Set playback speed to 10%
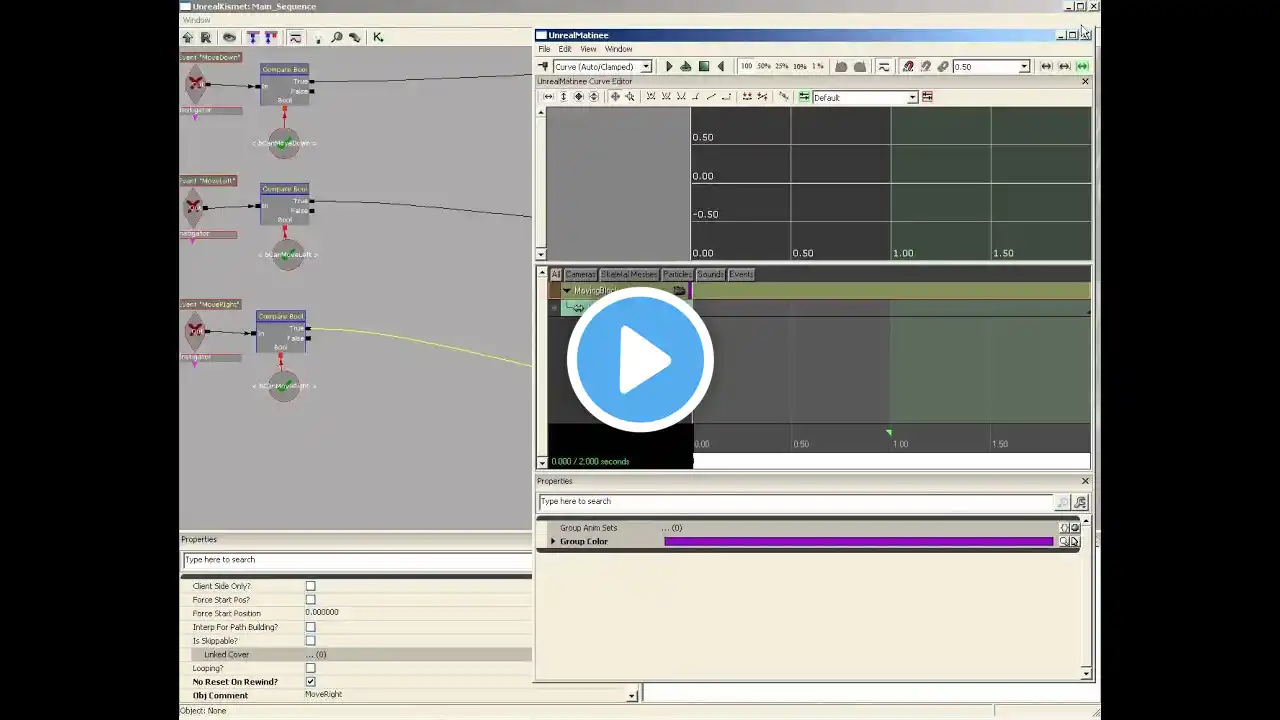This screenshot has height=720, width=1280. tap(800, 67)
